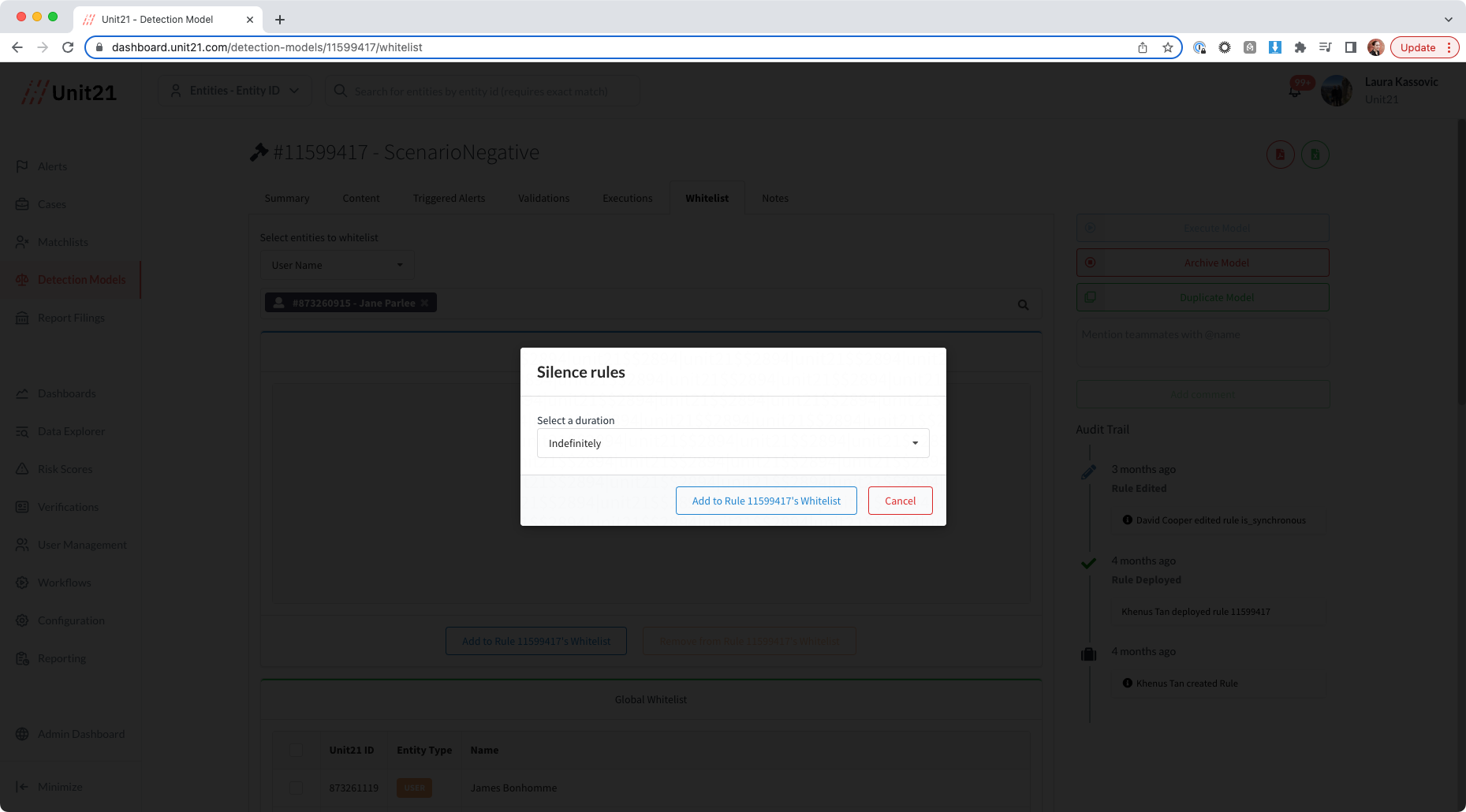The height and width of the screenshot is (812, 1466).
Task: Click Laura Kassovic profile avatar
Action: (x=1337, y=91)
